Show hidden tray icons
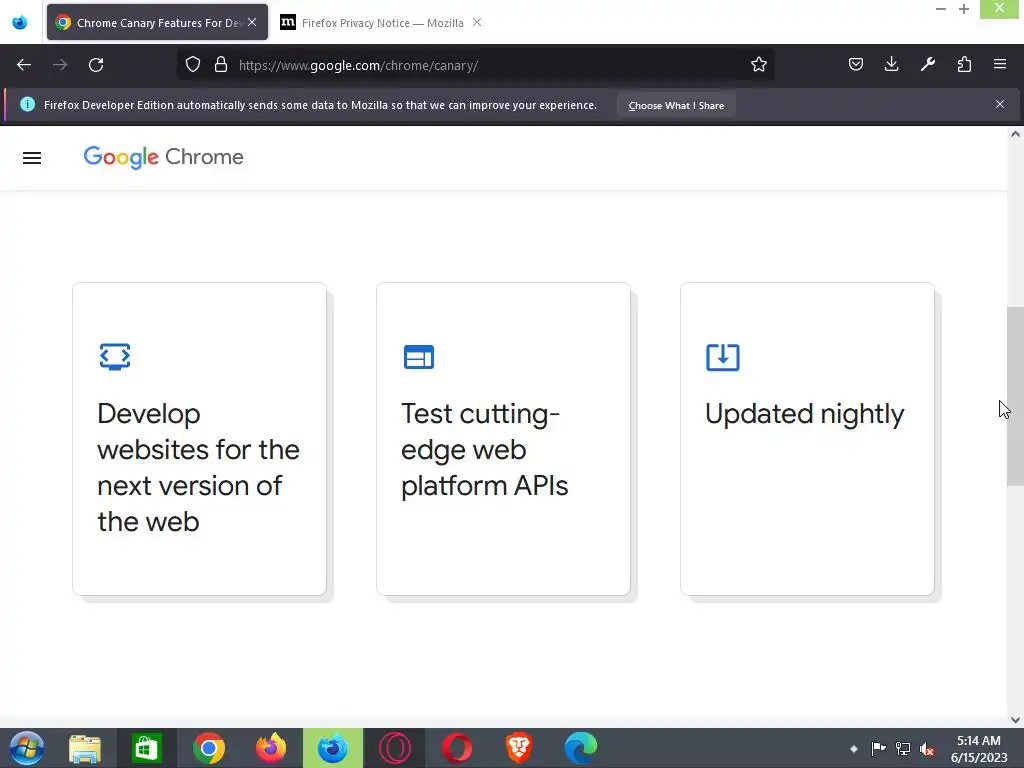Viewport: 1024px width, 768px height. [x=854, y=748]
